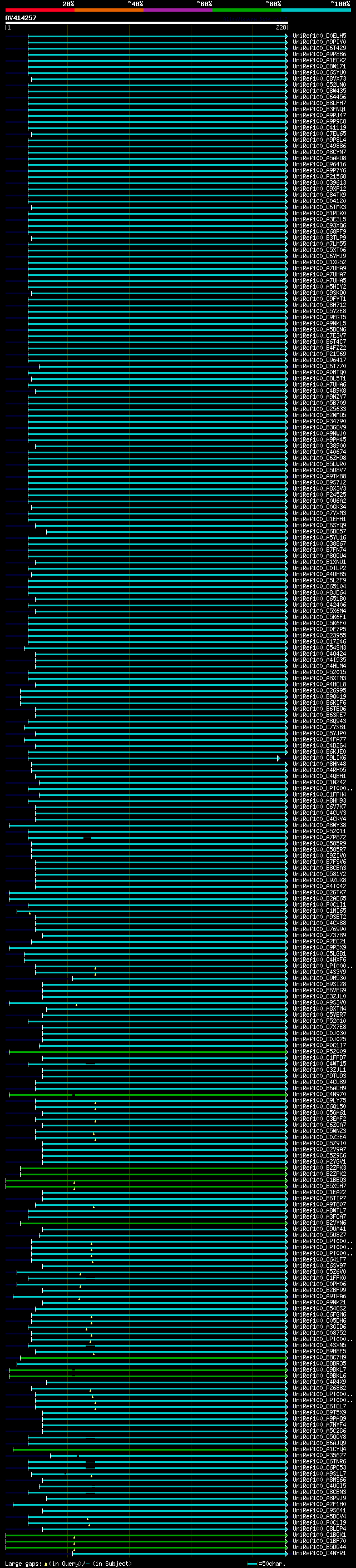Image resolution: width=356 pixels, height=1568 pixels.
Task: Select the UniRef100_A1CYQ4 hit name
Action: coord(319,1450)
